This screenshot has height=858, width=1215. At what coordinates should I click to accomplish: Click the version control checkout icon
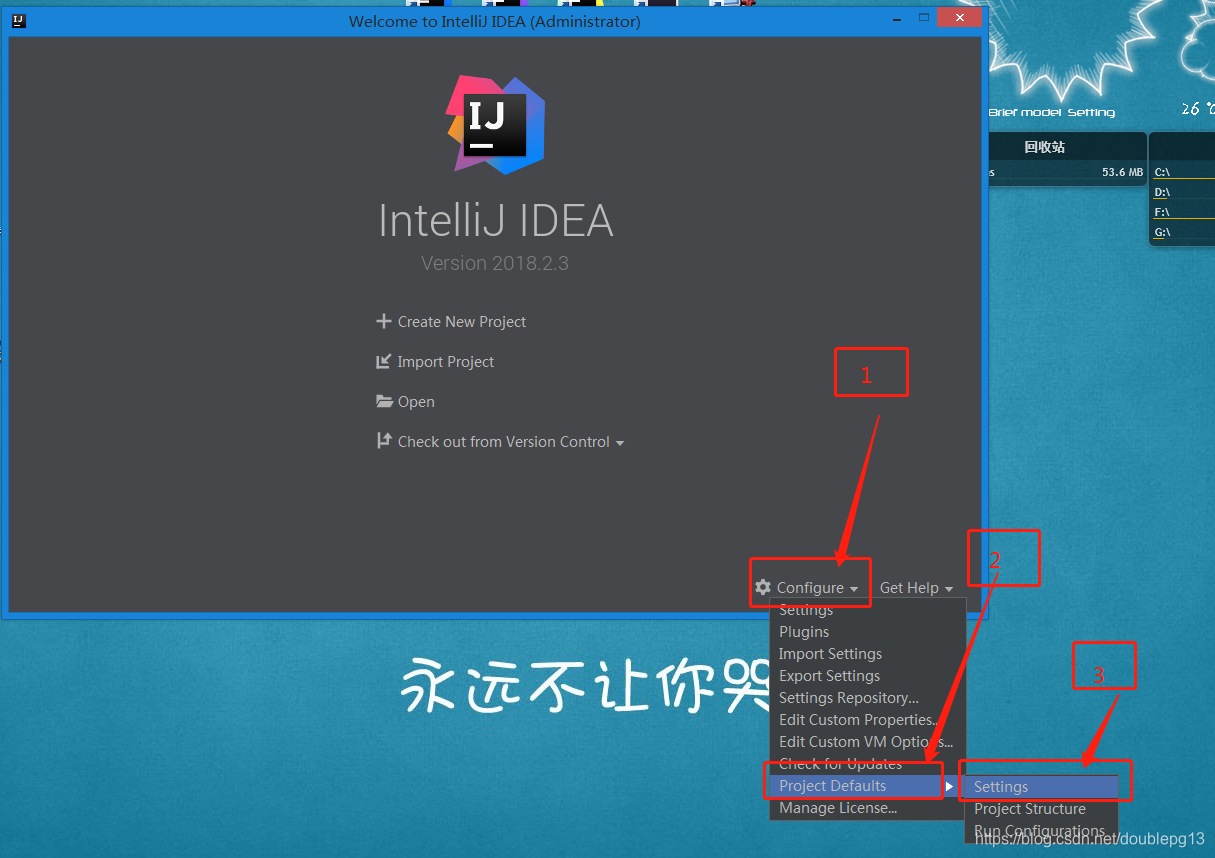(383, 441)
